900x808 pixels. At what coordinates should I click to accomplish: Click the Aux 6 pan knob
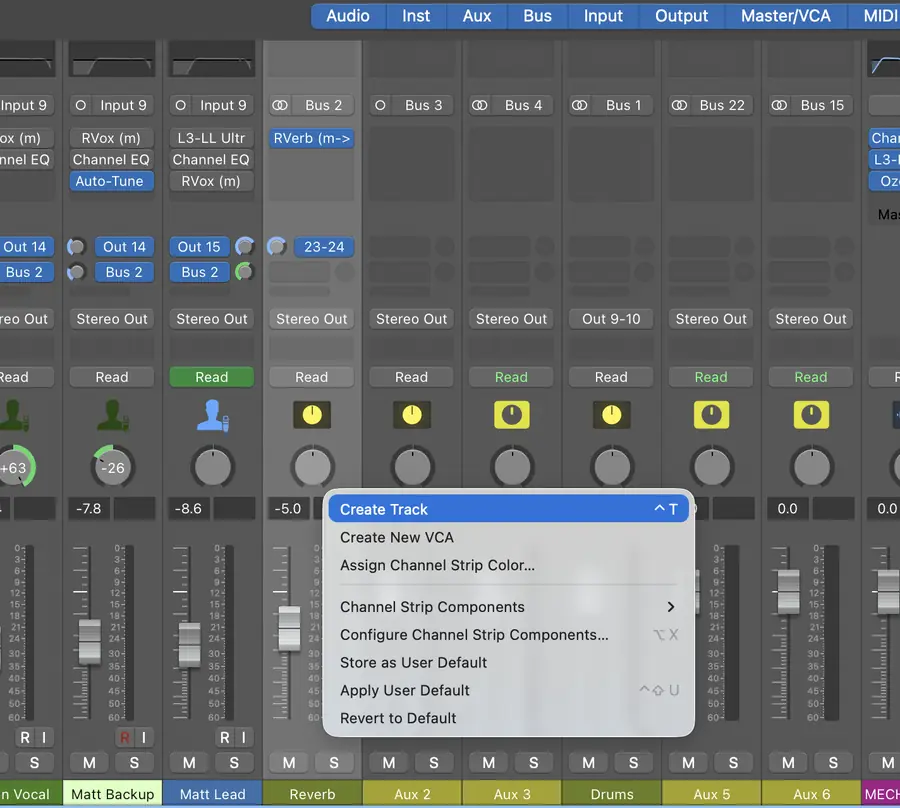[812, 467]
